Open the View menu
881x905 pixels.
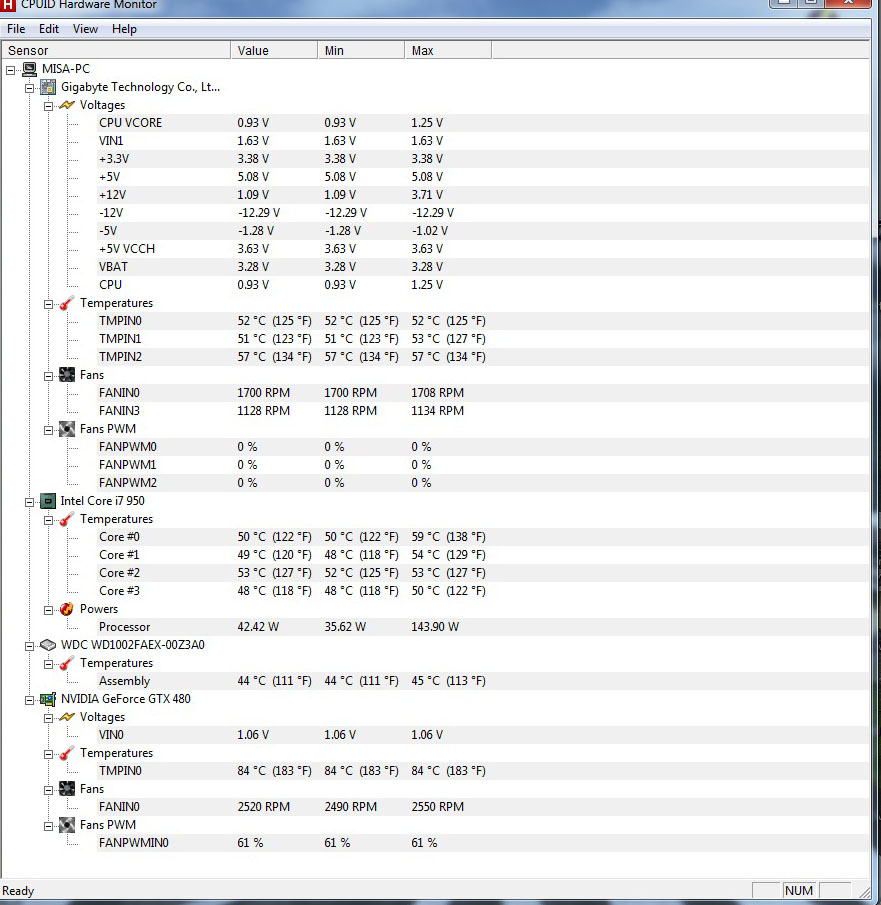click(85, 29)
